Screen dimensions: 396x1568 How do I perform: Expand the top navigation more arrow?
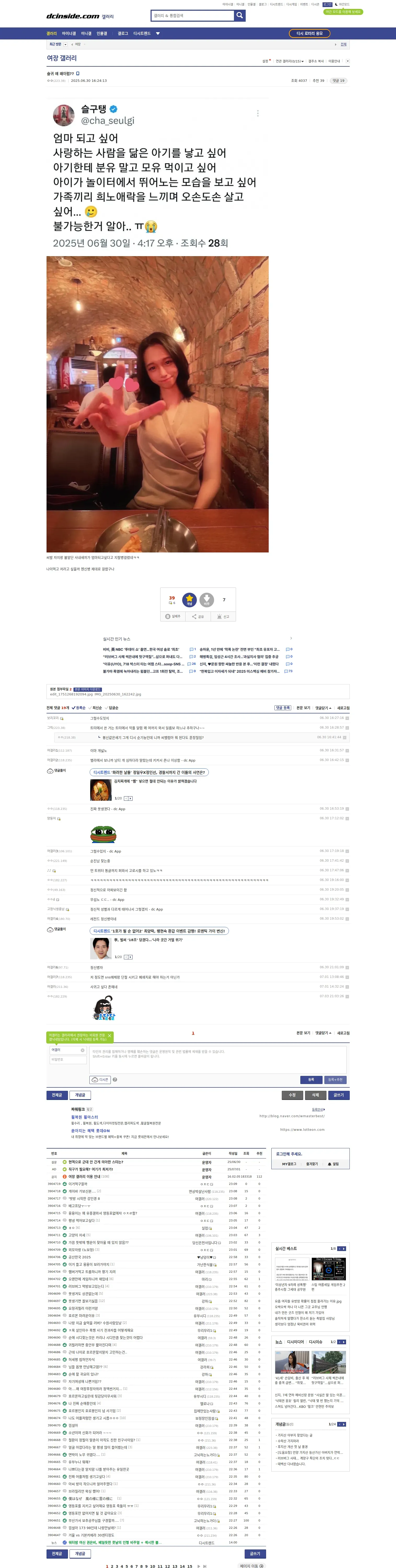pyautogui.click(x=158, y=33)
